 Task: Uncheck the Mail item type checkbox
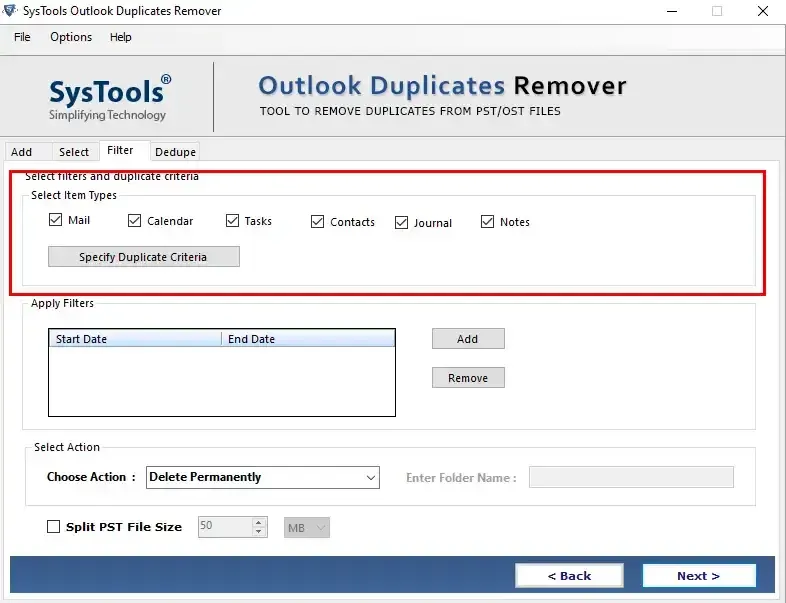(55, 220)
